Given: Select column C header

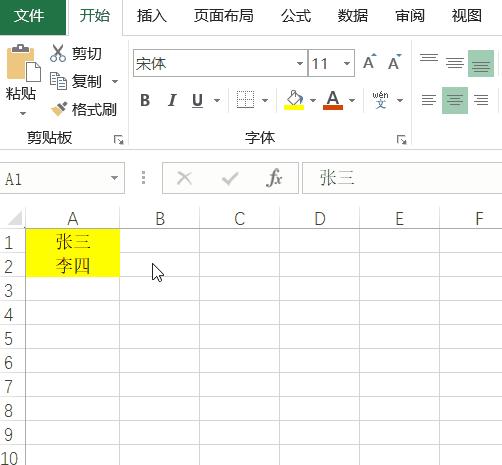Looking at the screenshot, I should point(240,218).
